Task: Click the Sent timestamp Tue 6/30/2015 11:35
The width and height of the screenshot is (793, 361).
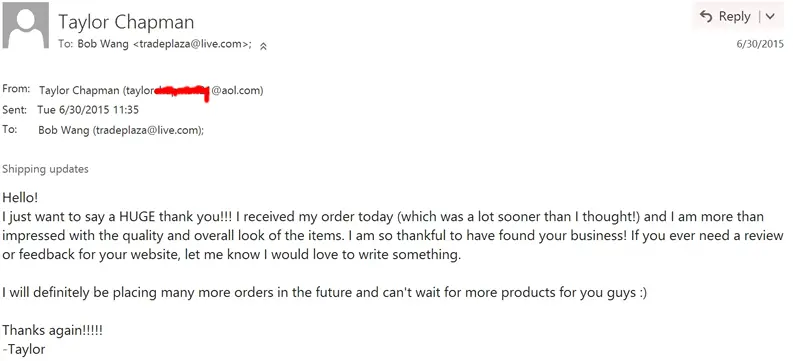Action: coord(88,110)
